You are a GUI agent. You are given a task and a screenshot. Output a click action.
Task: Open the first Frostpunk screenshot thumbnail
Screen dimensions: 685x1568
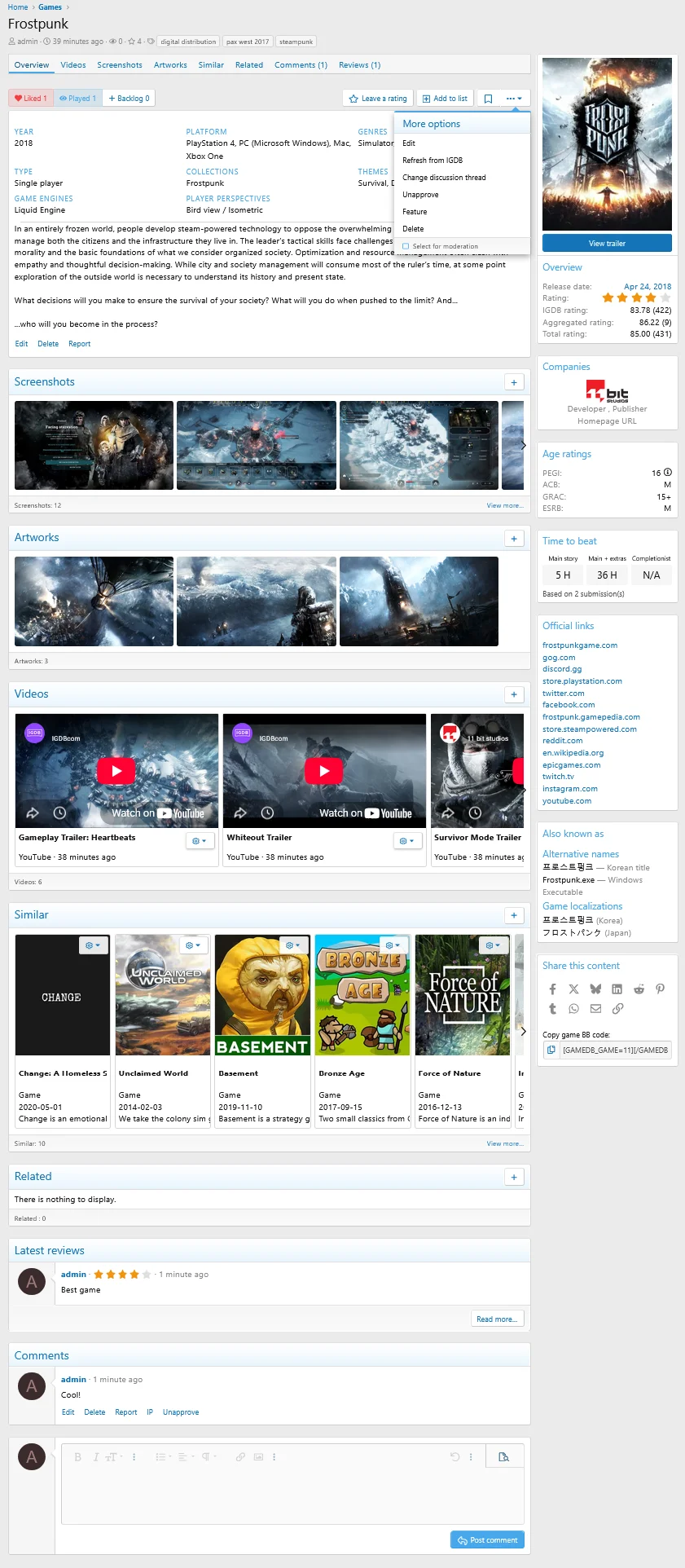click(x=94, y=445)
